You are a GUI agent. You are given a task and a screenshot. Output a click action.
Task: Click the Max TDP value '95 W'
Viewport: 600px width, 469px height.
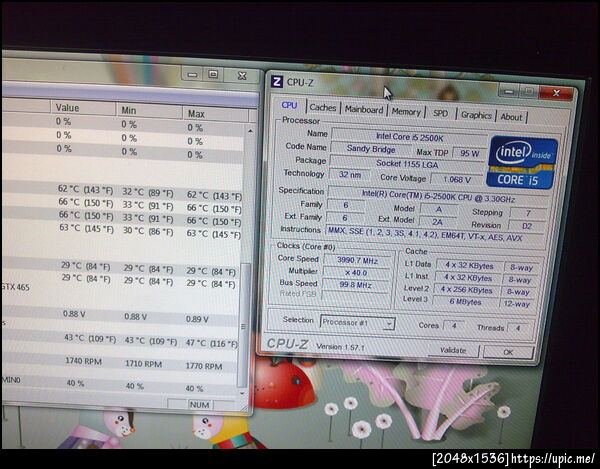point(470,153)
